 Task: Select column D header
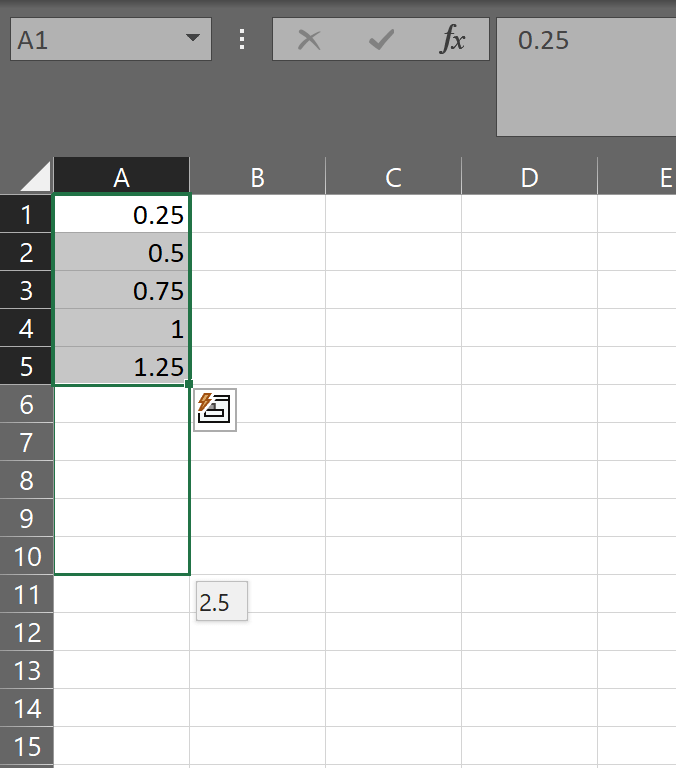click(x=529, y=177)
